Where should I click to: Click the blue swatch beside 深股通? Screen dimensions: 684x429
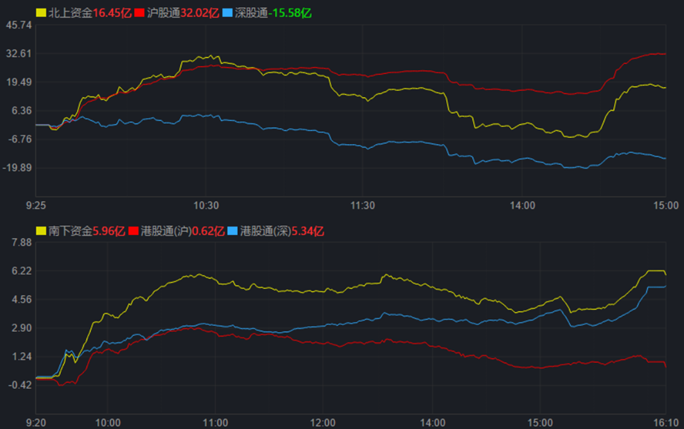tap(227, 13)
